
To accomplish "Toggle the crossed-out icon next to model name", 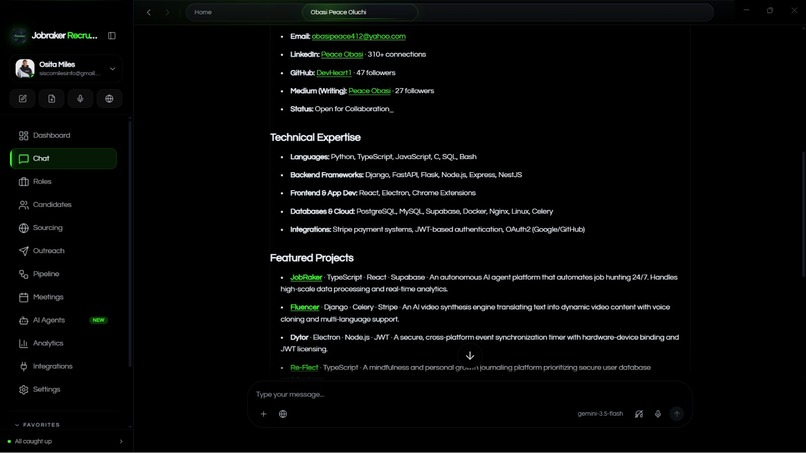I will point(638,414).
